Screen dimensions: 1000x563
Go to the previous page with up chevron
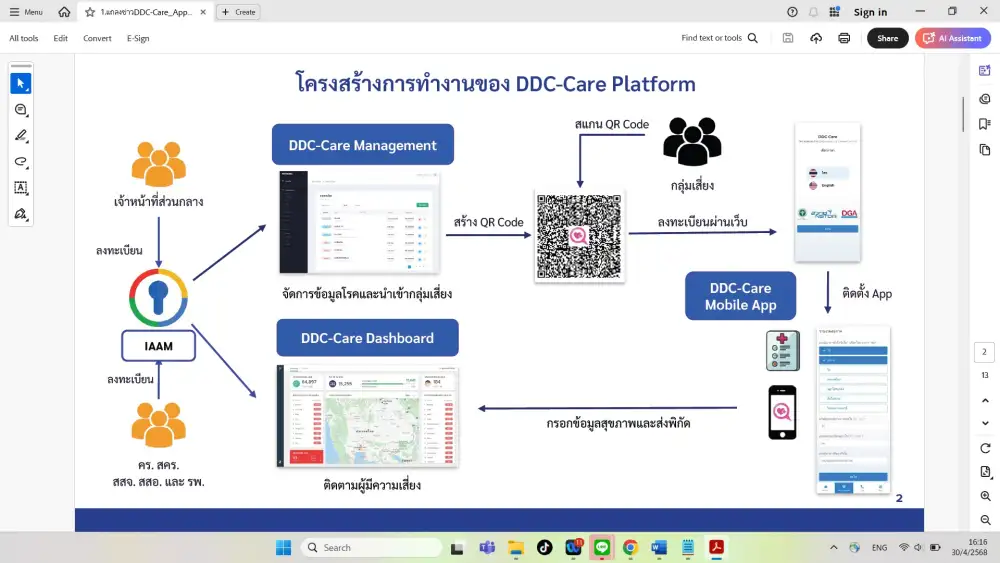point(985,400)
